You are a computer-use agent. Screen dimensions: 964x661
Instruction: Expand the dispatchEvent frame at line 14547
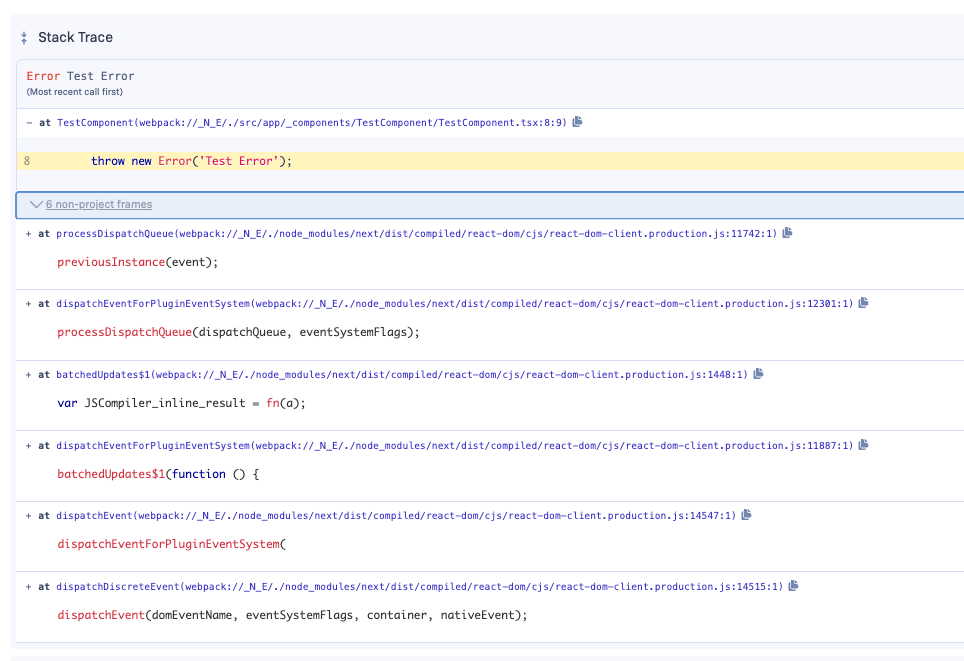[28, 516]
